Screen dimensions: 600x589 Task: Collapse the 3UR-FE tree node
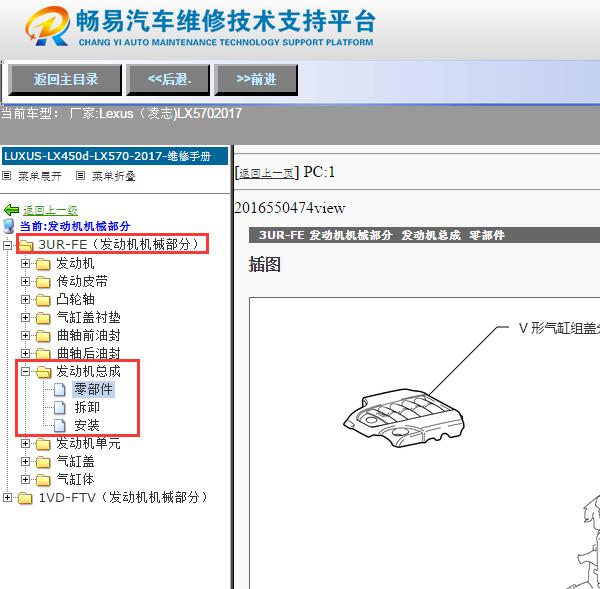click(7, 245)
